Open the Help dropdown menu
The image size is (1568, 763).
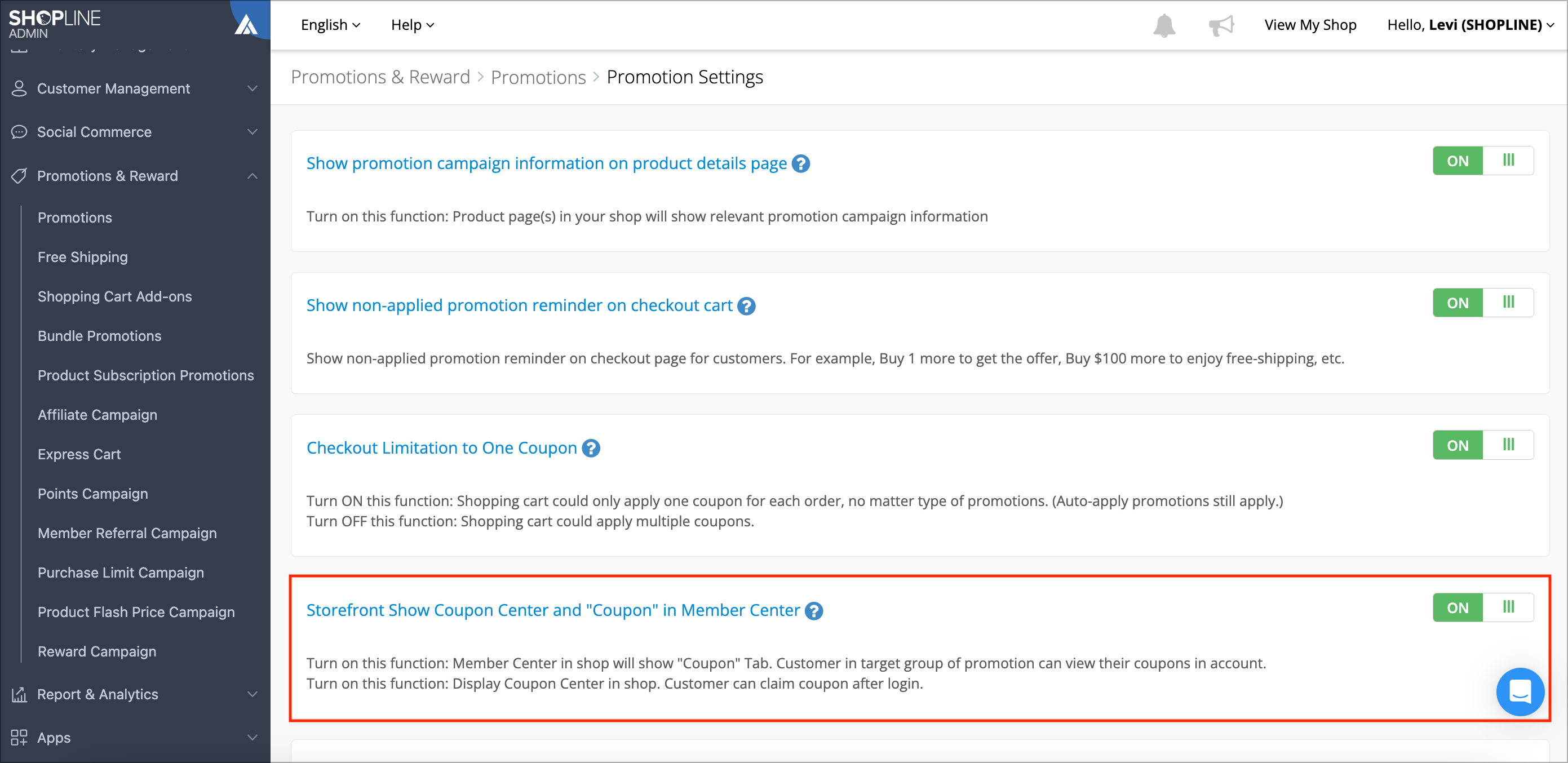tap(412, 25)
